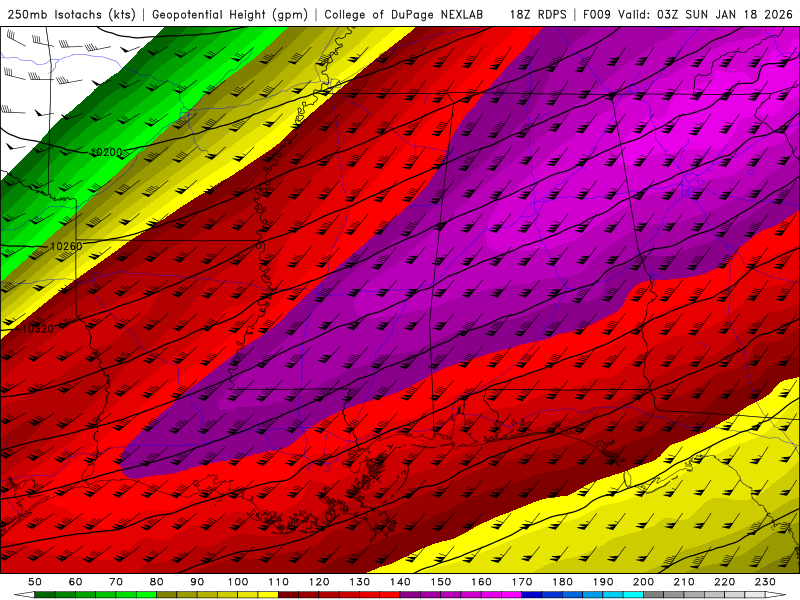Click the 60 label on the color scale

click(x=76, y=582)
